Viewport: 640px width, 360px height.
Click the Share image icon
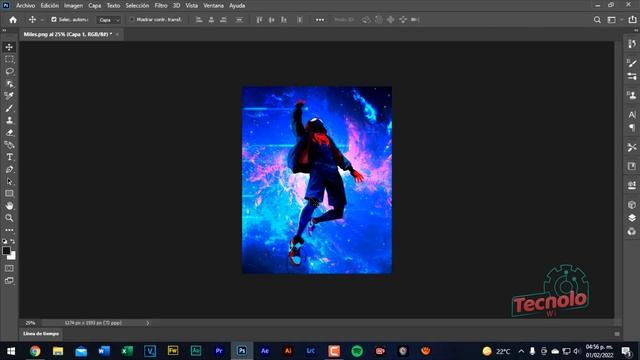click(632, 19)
